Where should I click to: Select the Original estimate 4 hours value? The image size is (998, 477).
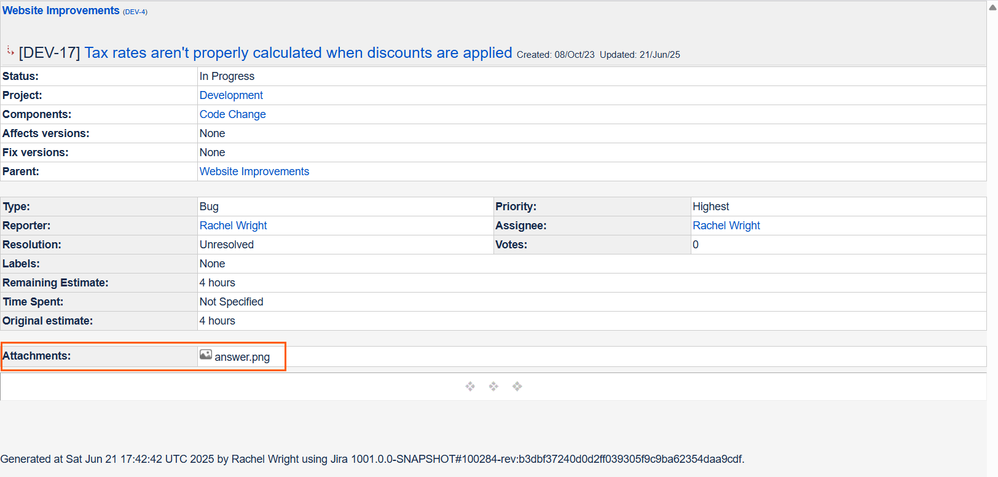coord(217,321)
